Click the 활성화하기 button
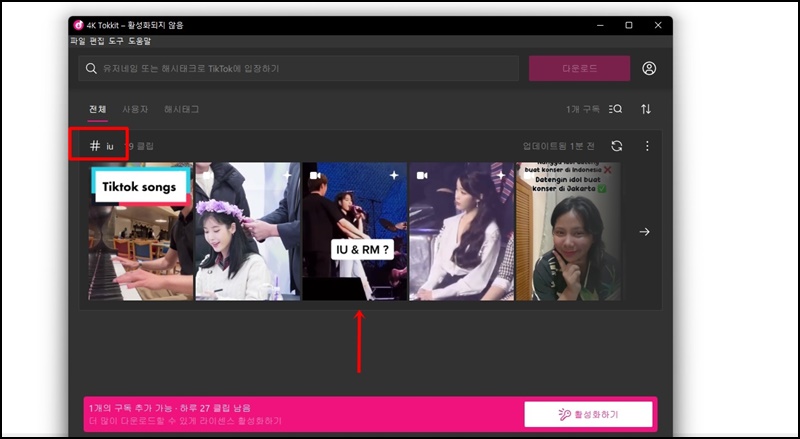Screen dimensions: 800x439 [x=588, y=414]
